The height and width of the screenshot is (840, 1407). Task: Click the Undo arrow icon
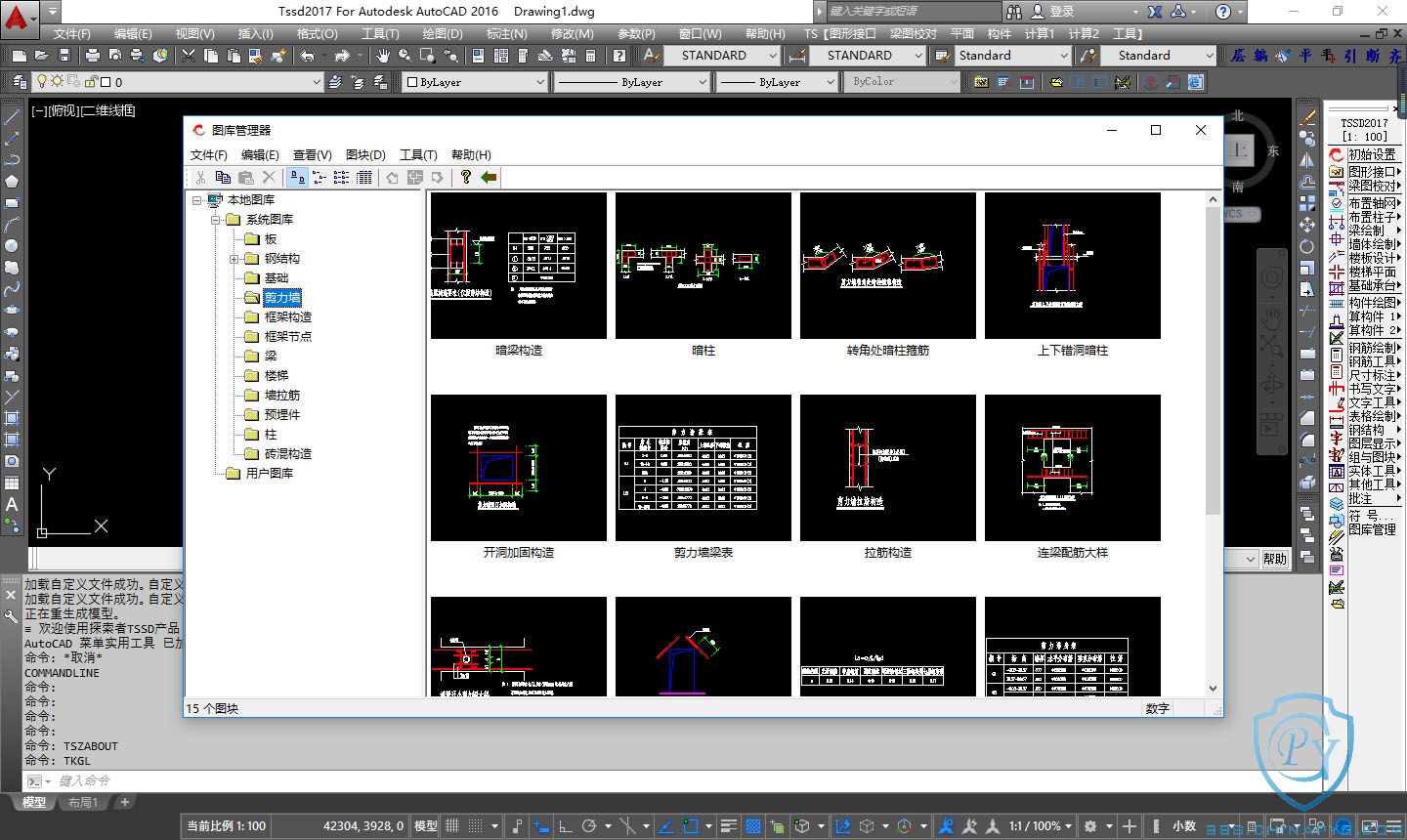[x=308, y=56]
